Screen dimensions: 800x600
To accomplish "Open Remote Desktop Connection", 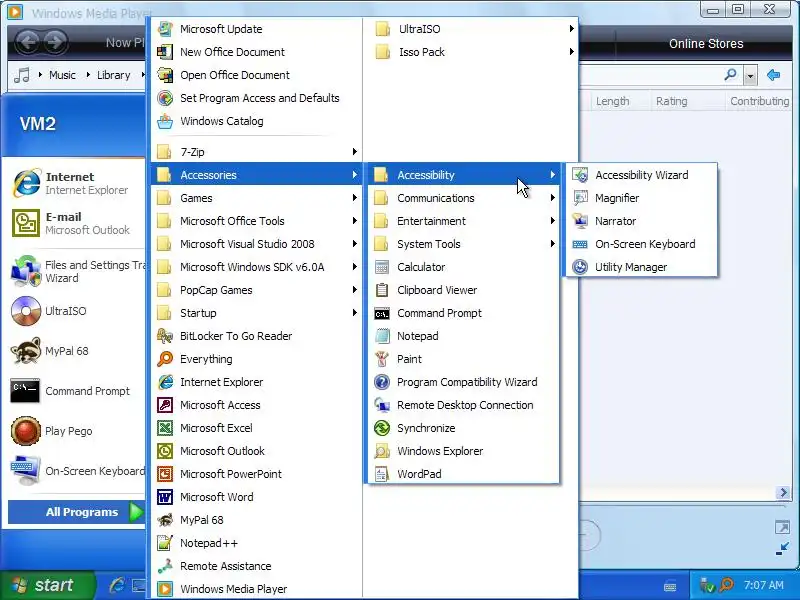I will point(463,405).
